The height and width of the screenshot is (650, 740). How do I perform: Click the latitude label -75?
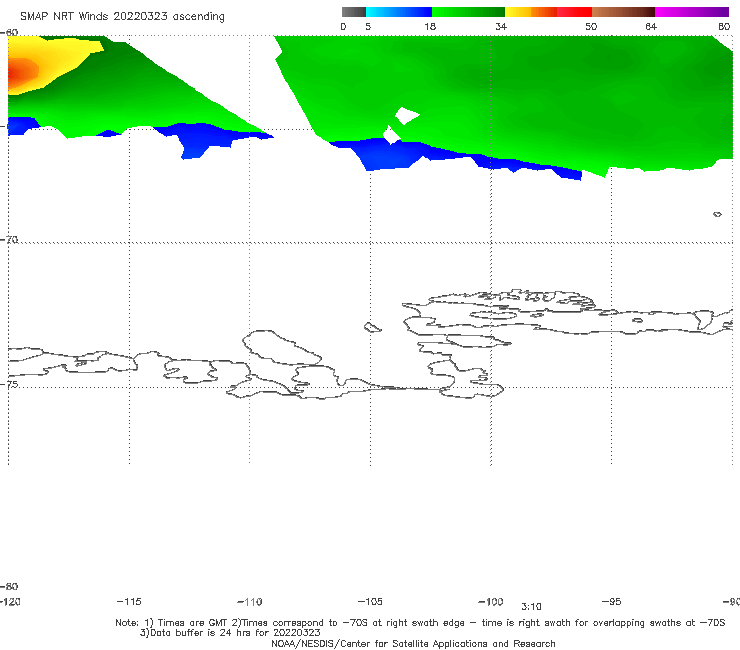click(9, 384)
